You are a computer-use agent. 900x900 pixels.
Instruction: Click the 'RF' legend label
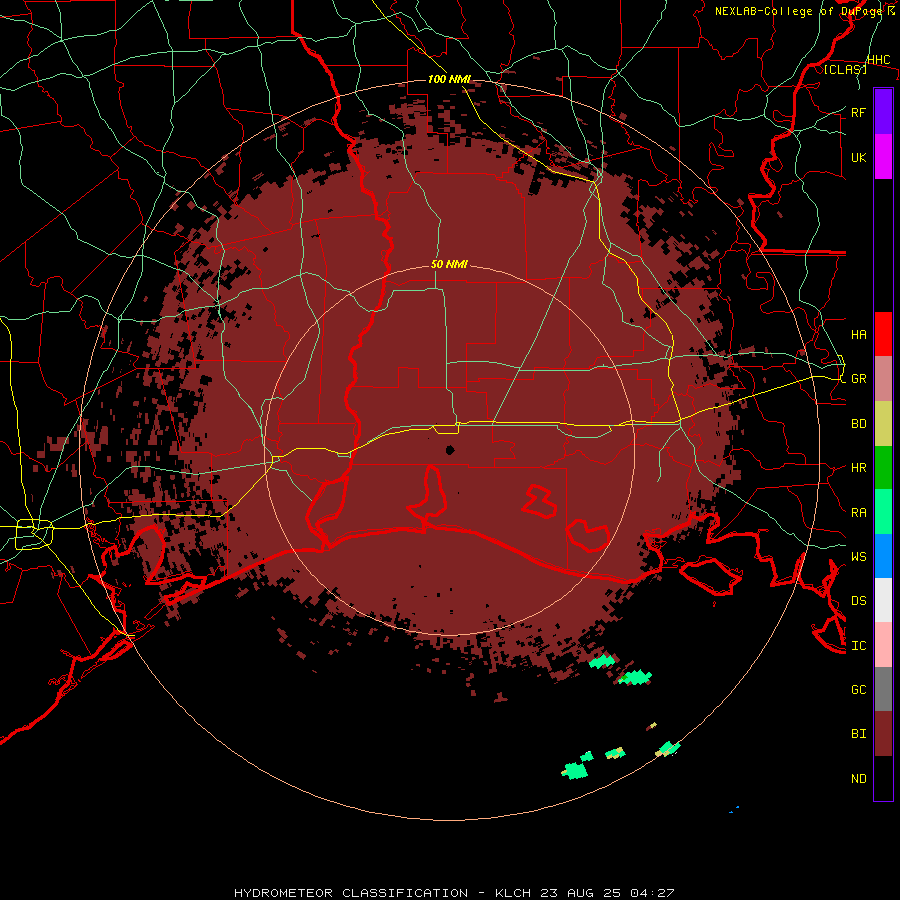pyautogui.click(x=858, y=112)
